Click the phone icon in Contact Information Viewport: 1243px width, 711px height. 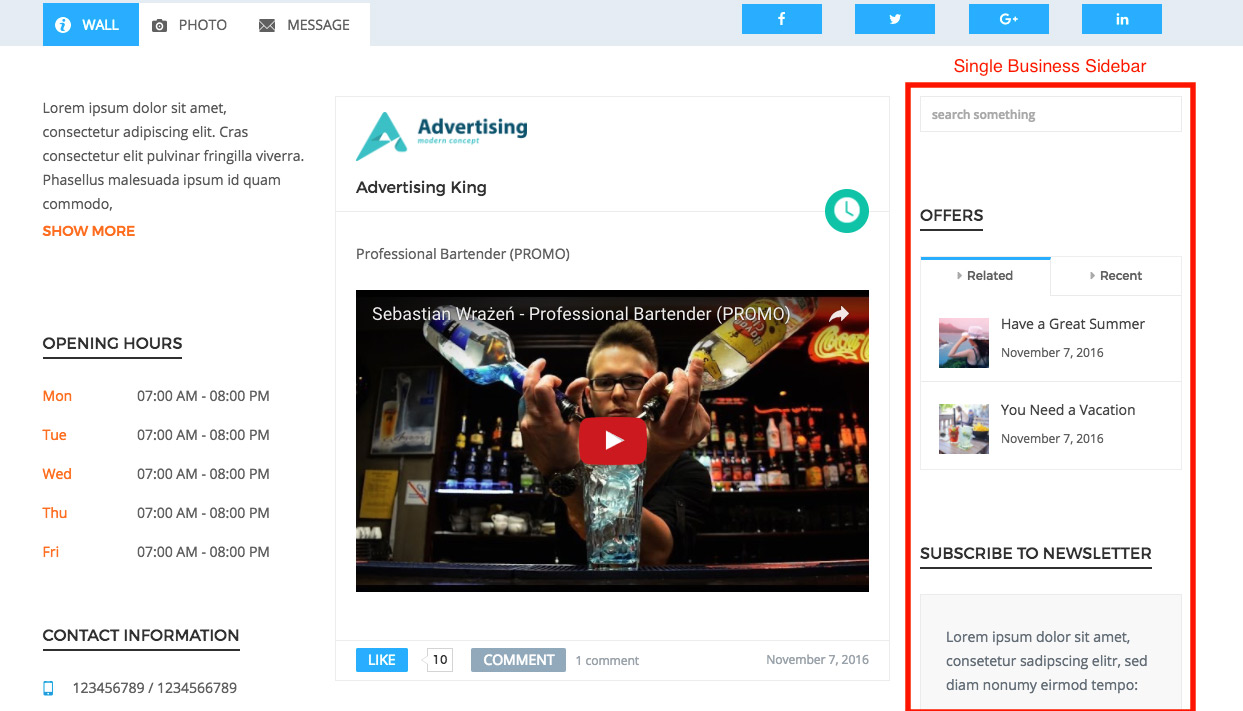[x=48, y=688]
